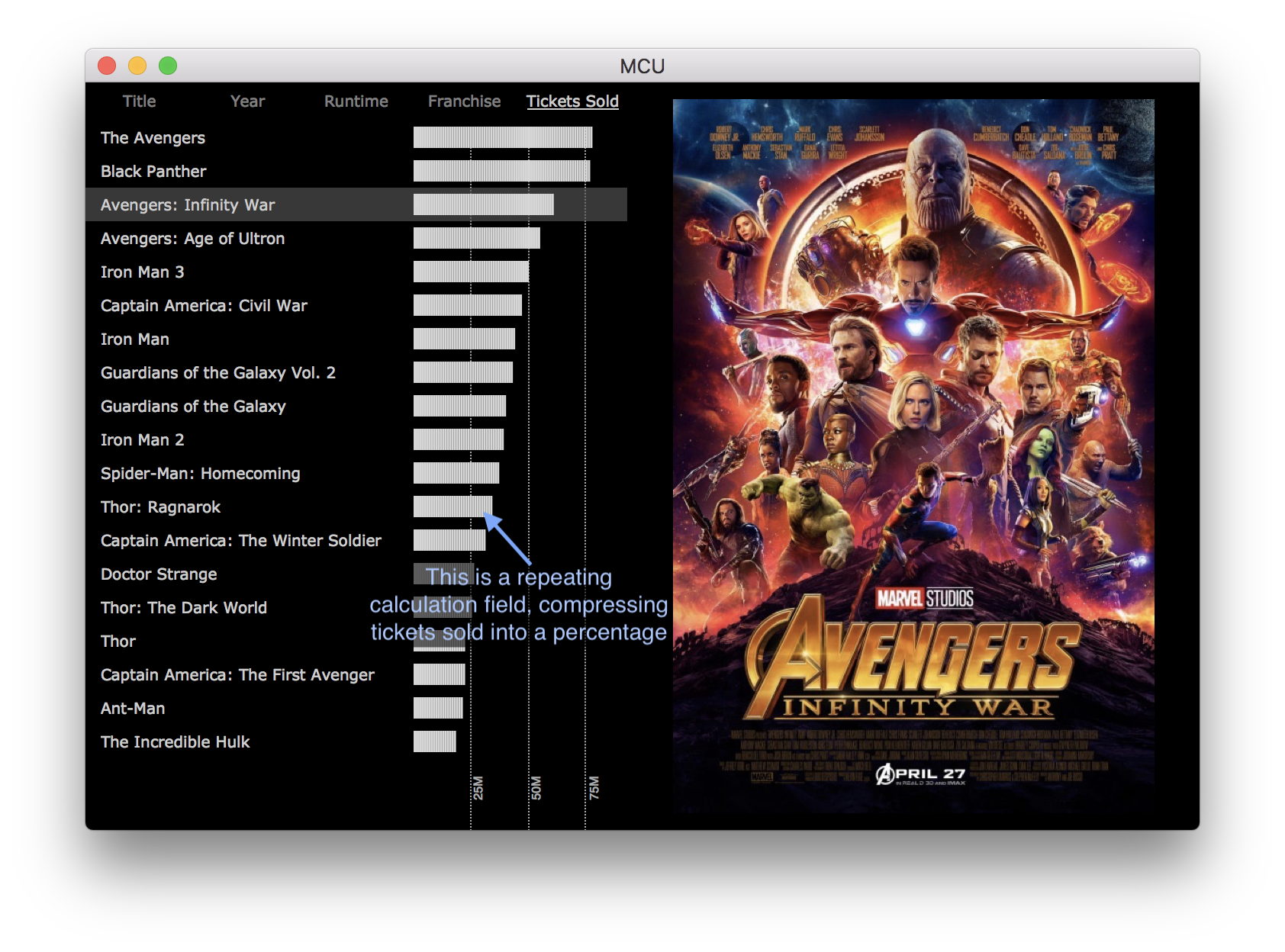Choose Thor: Ragnarok title
This screenshot has height=952, width=1285.
(160, 507)
